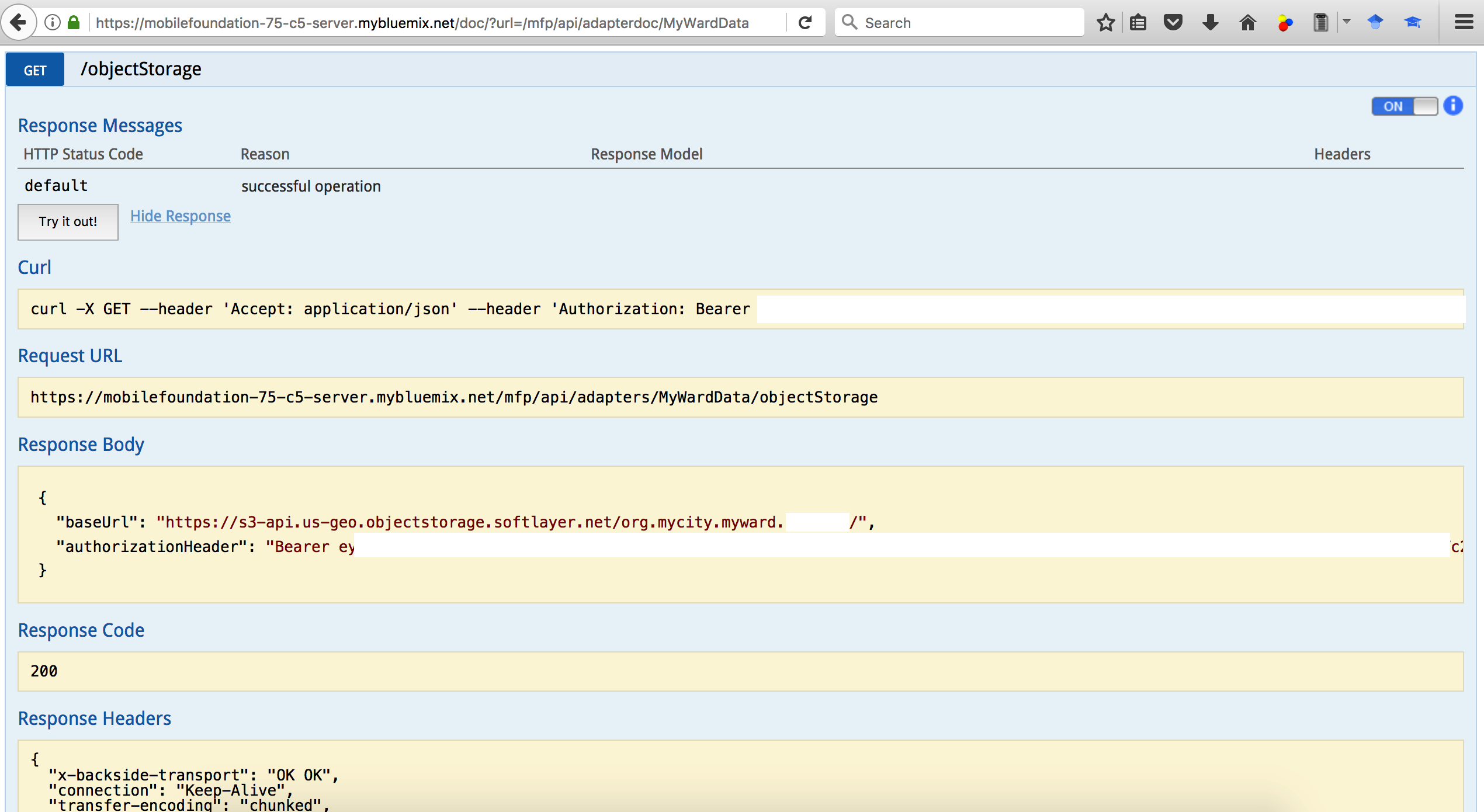Click the graduation cap extension icon
The width and height of the screenshot is (1484, 812).
[1412, 23]
